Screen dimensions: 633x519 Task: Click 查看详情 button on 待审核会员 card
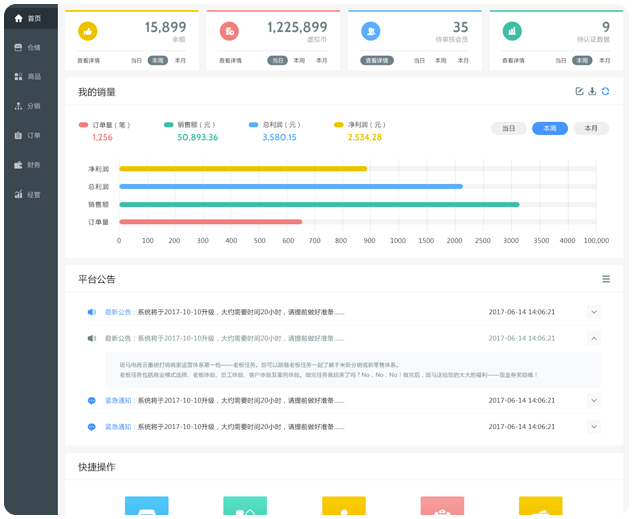(377, 61)
